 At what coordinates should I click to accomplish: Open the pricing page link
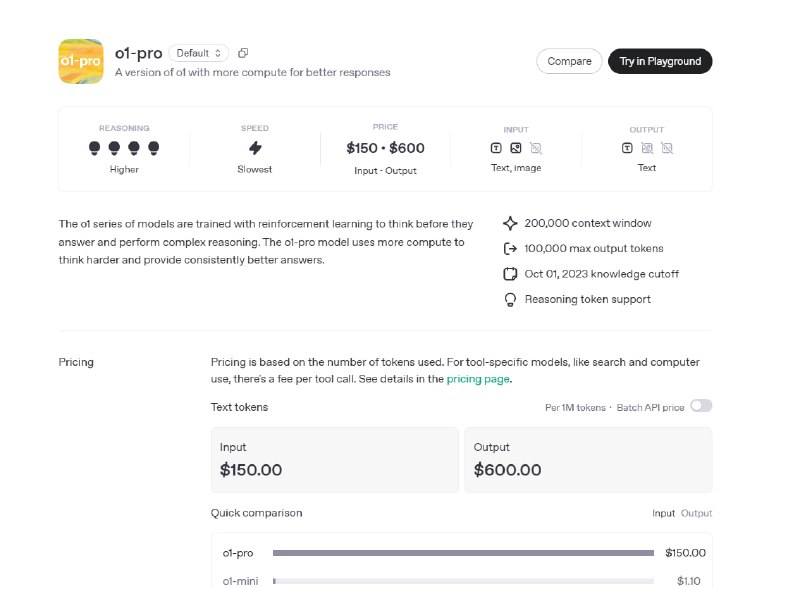click(478, 379)
